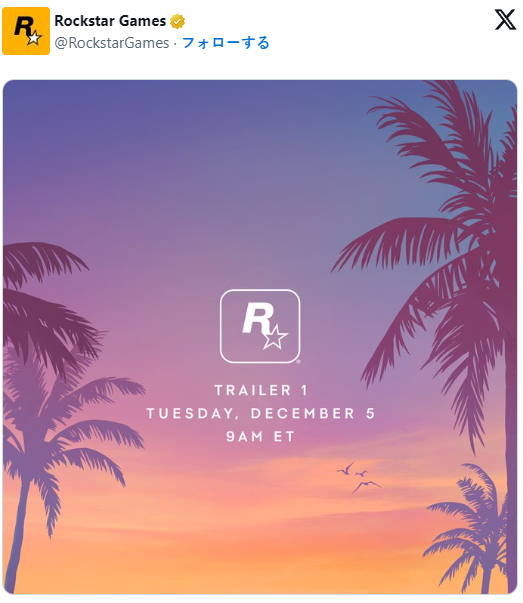This screenshot has height=603, width=523.
Task: Click the star on the centered Rockstar logo
Action: (x=275, y=338)
